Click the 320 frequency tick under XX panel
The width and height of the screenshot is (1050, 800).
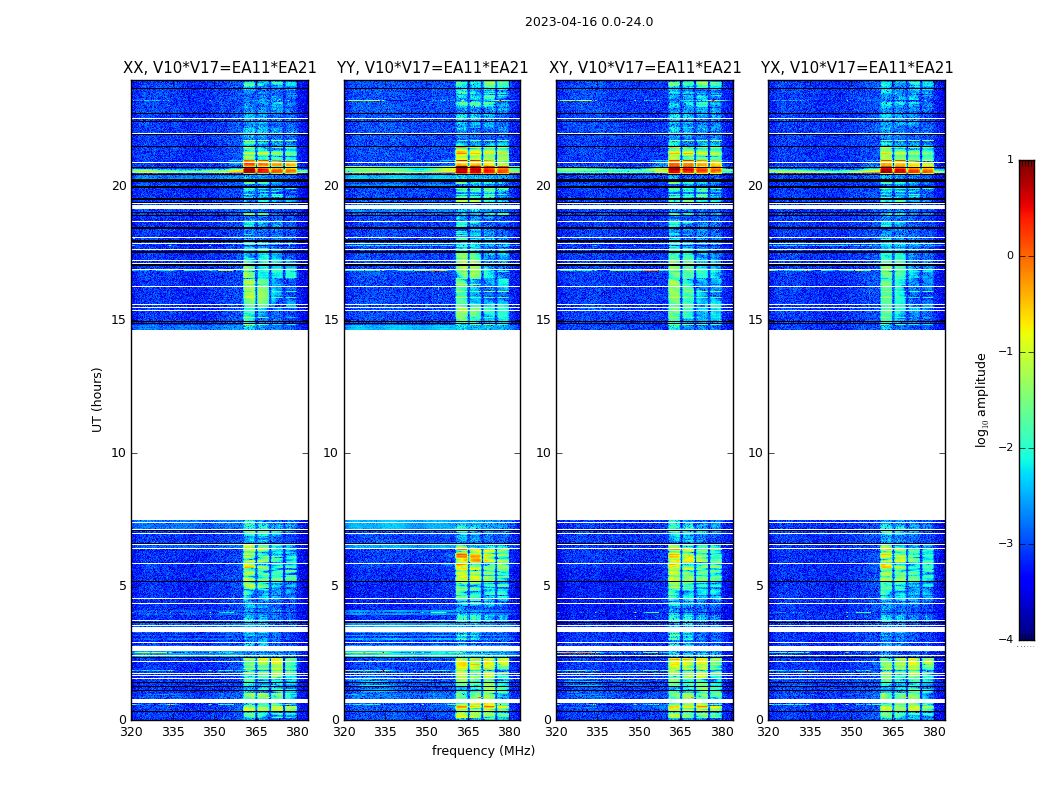pyautogui.click(x=131, y=732)
